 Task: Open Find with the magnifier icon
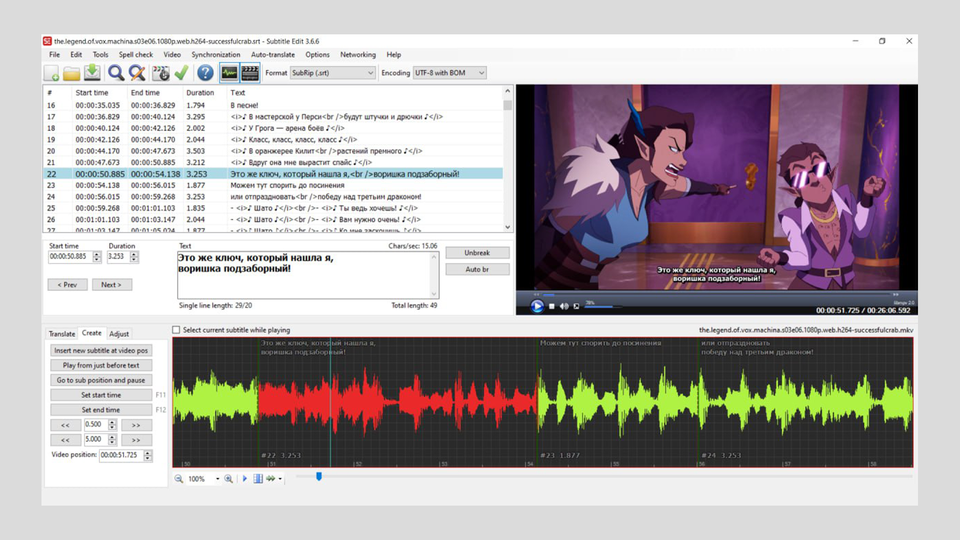[x=116, y=73]
